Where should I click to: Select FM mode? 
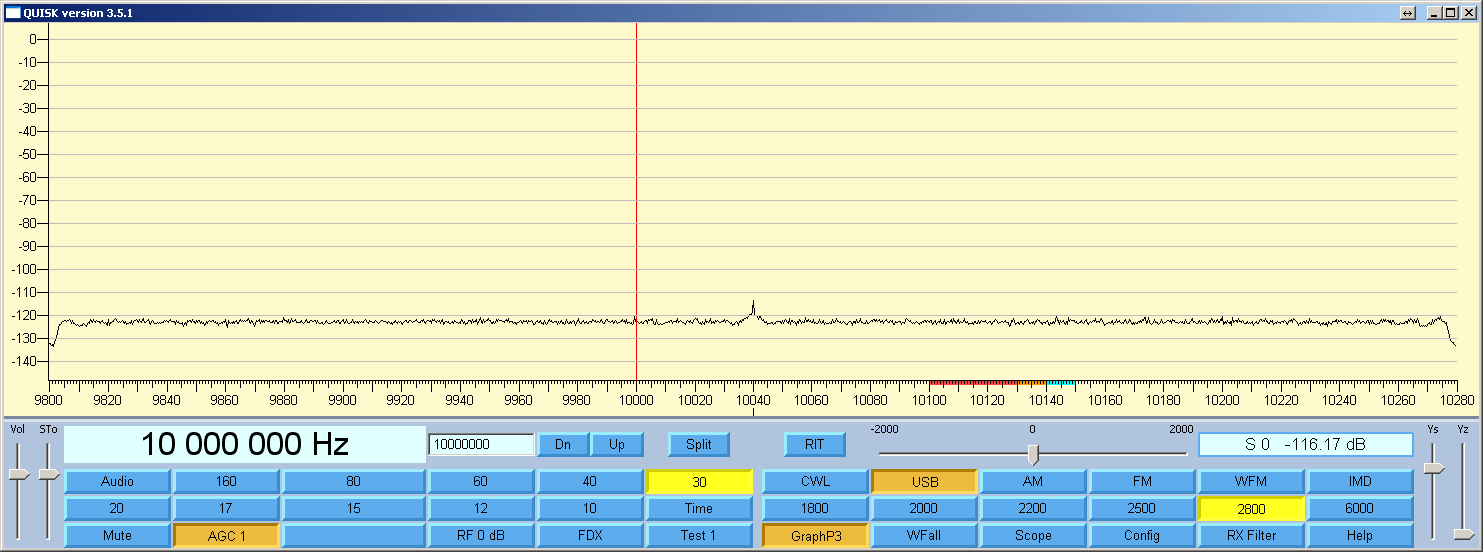pyautogui.click(x=1142, y=481)
